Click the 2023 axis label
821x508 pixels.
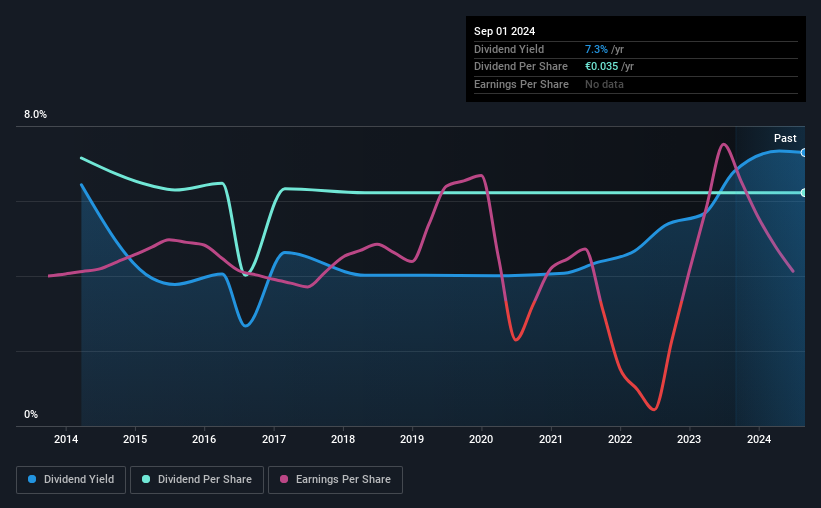689,439
